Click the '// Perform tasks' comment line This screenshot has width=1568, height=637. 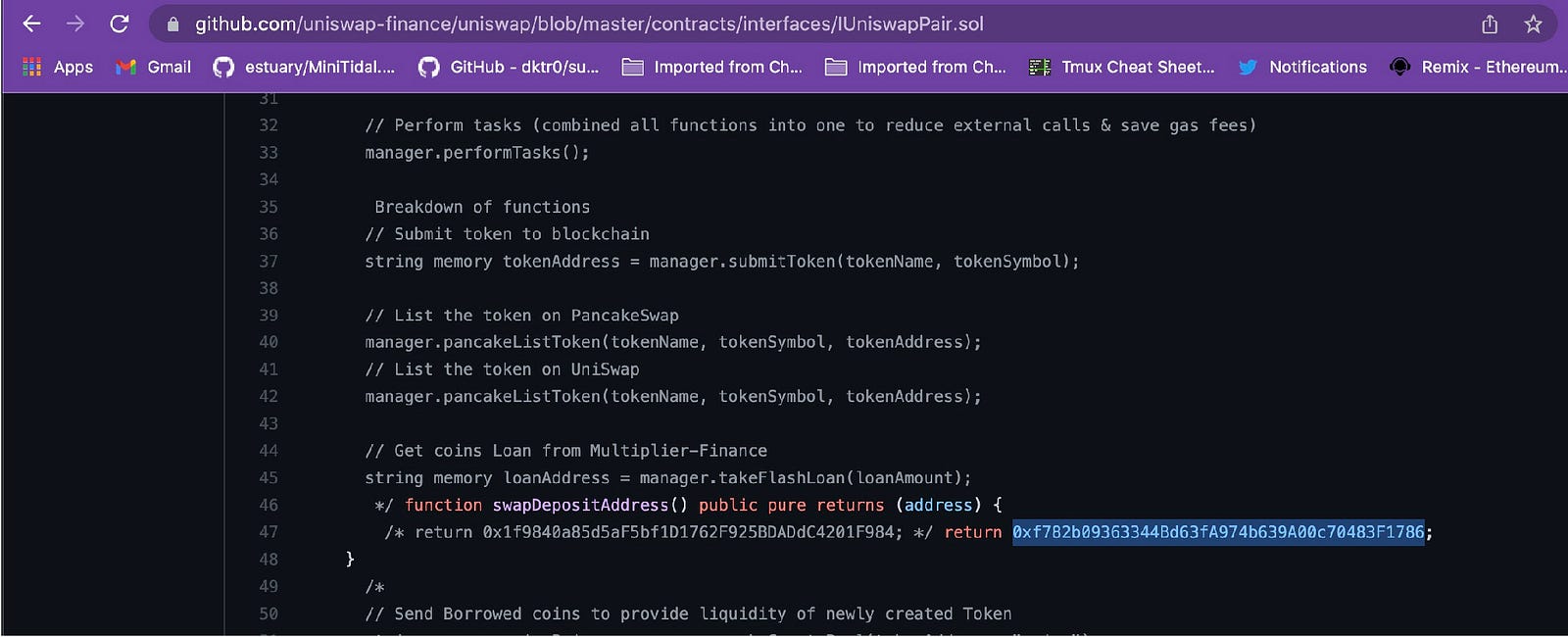coord(810,125)
